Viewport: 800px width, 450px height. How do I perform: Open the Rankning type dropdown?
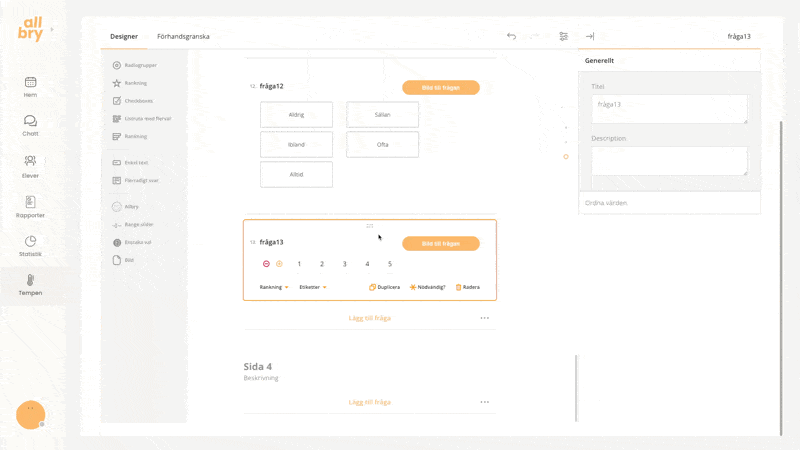point(274,287)
